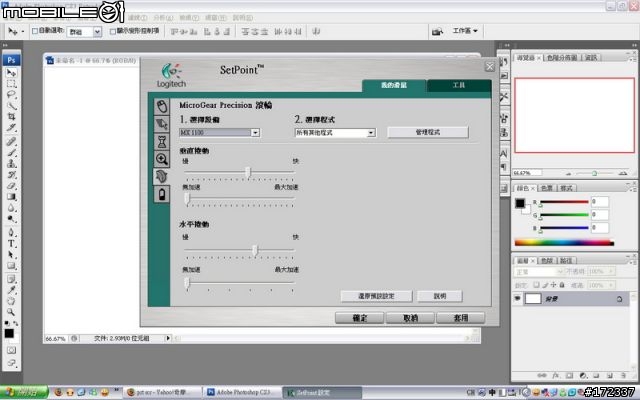The image size is (640, 400).
Task: Open SetPoint zoom settings magnifier icon
Action: [x=162, y=159]
